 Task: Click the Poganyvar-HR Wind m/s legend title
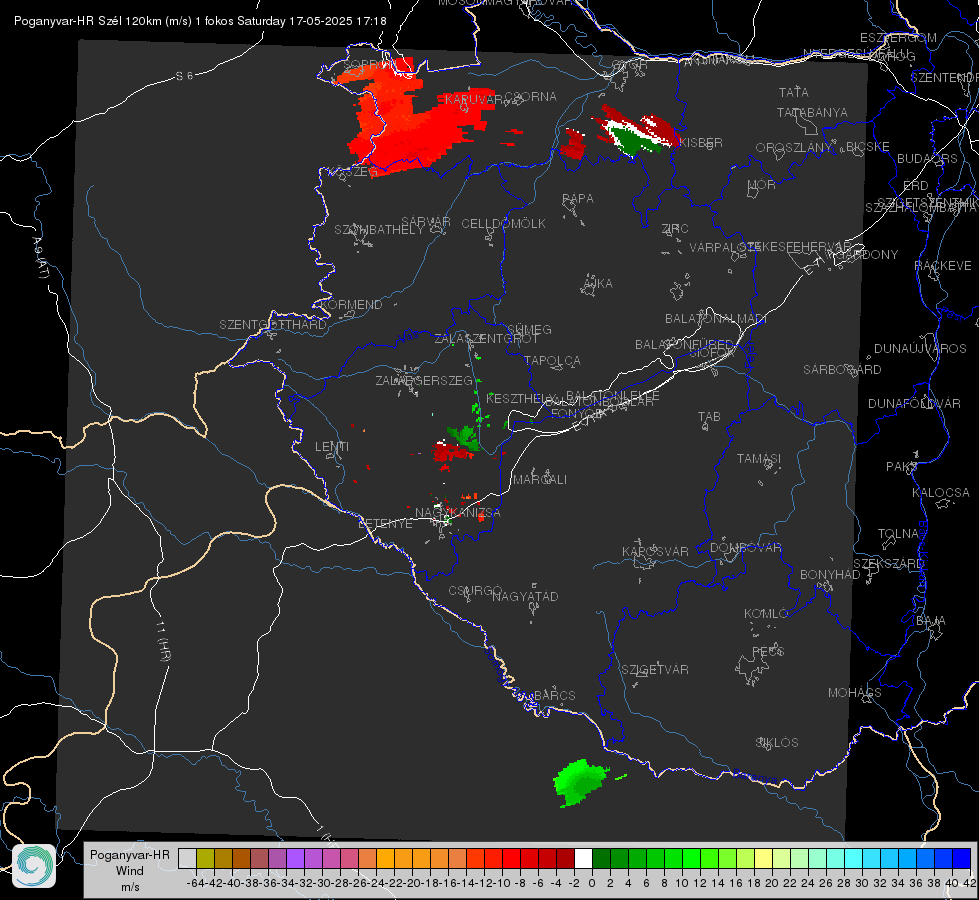pyautogui.click(x=130, y=871)
